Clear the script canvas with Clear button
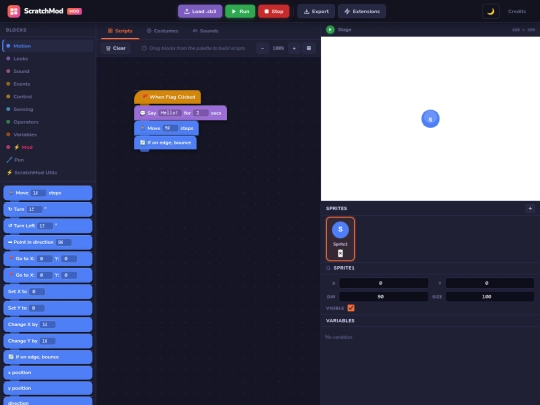Image resolution: width=540 pixels, height=405 pixels. point(116,48)
